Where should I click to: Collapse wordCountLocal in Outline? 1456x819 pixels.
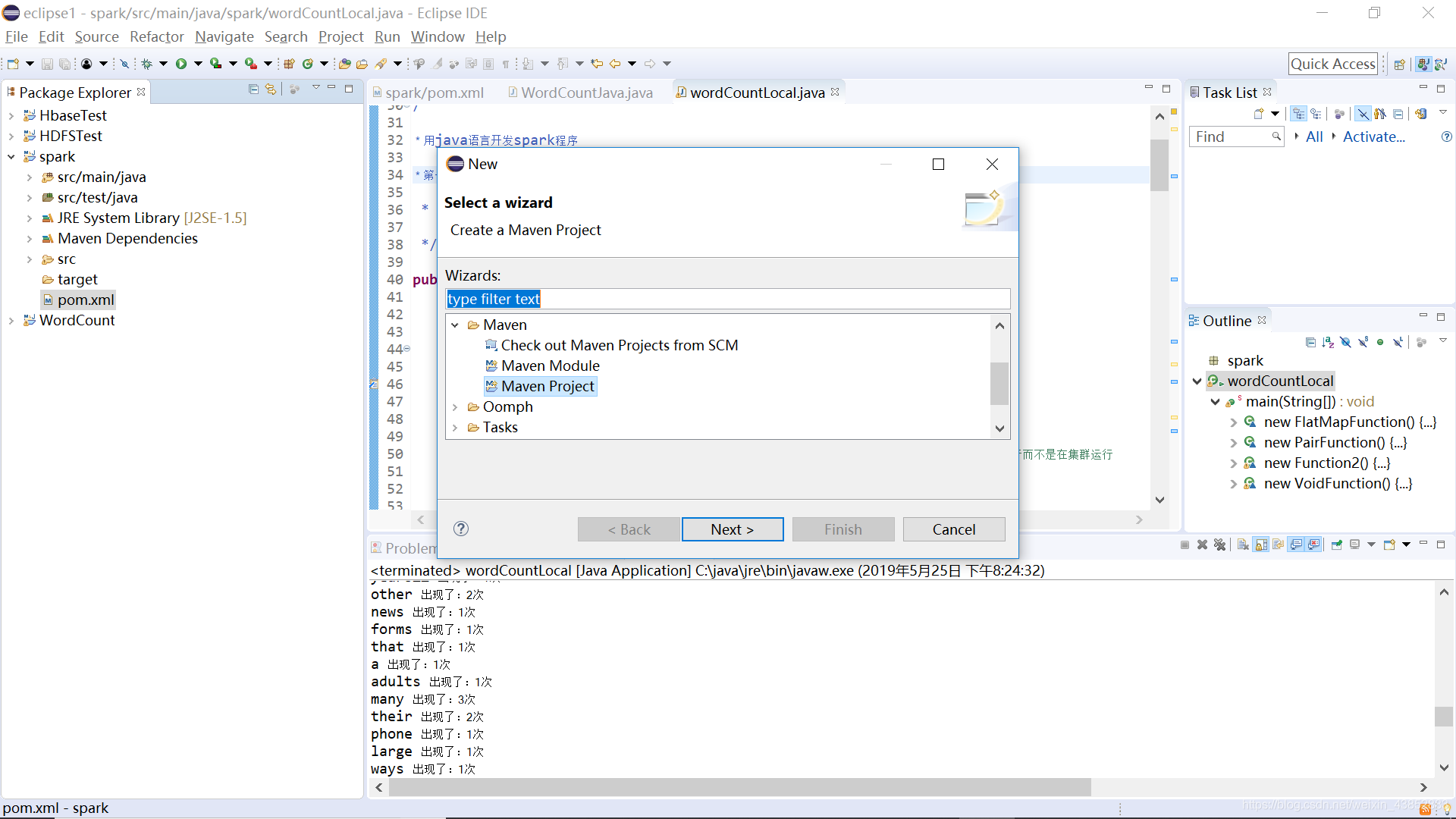point(1197,381)
